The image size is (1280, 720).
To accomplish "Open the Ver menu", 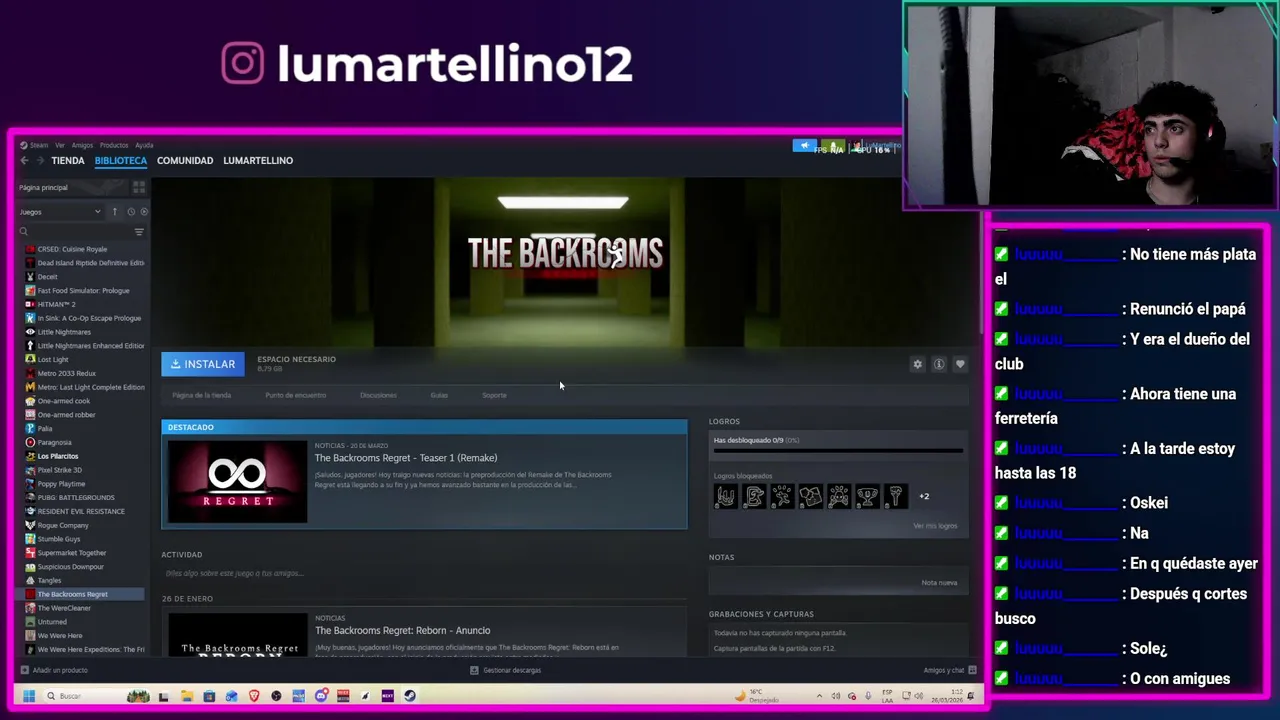I will [x=60, y=145].
